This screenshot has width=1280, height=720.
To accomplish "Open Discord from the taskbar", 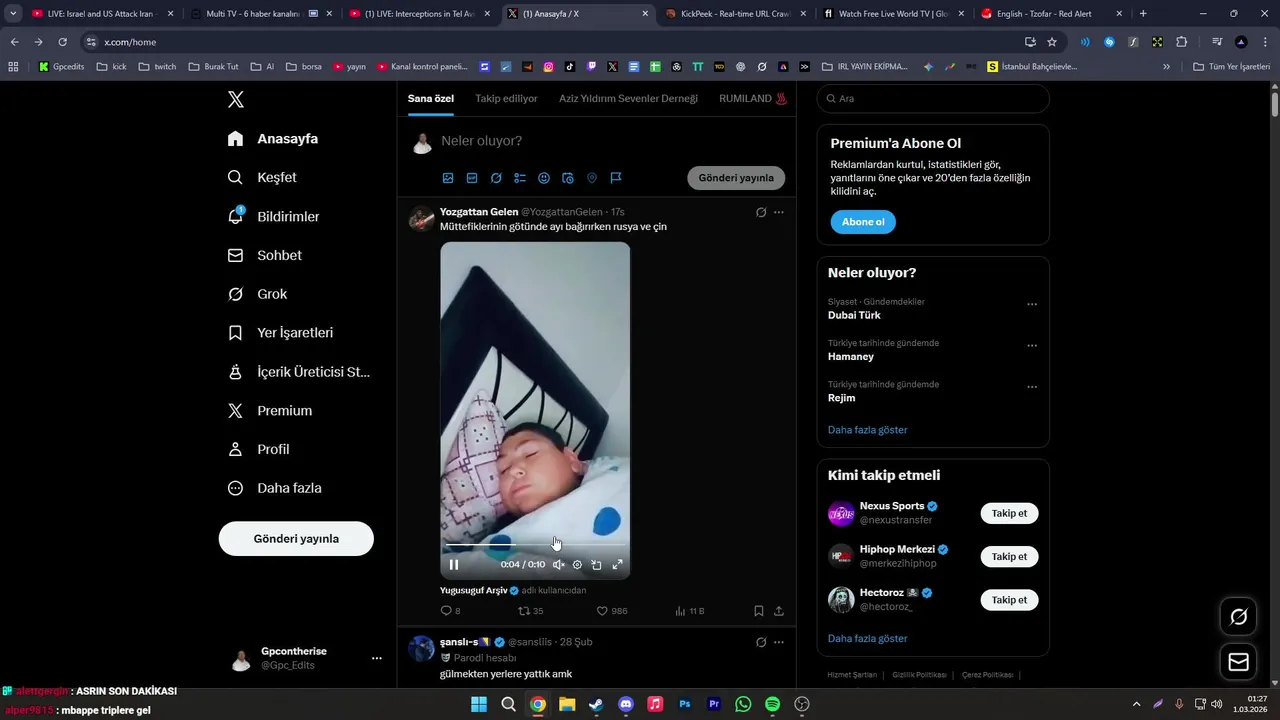I will tap(626, 704).
